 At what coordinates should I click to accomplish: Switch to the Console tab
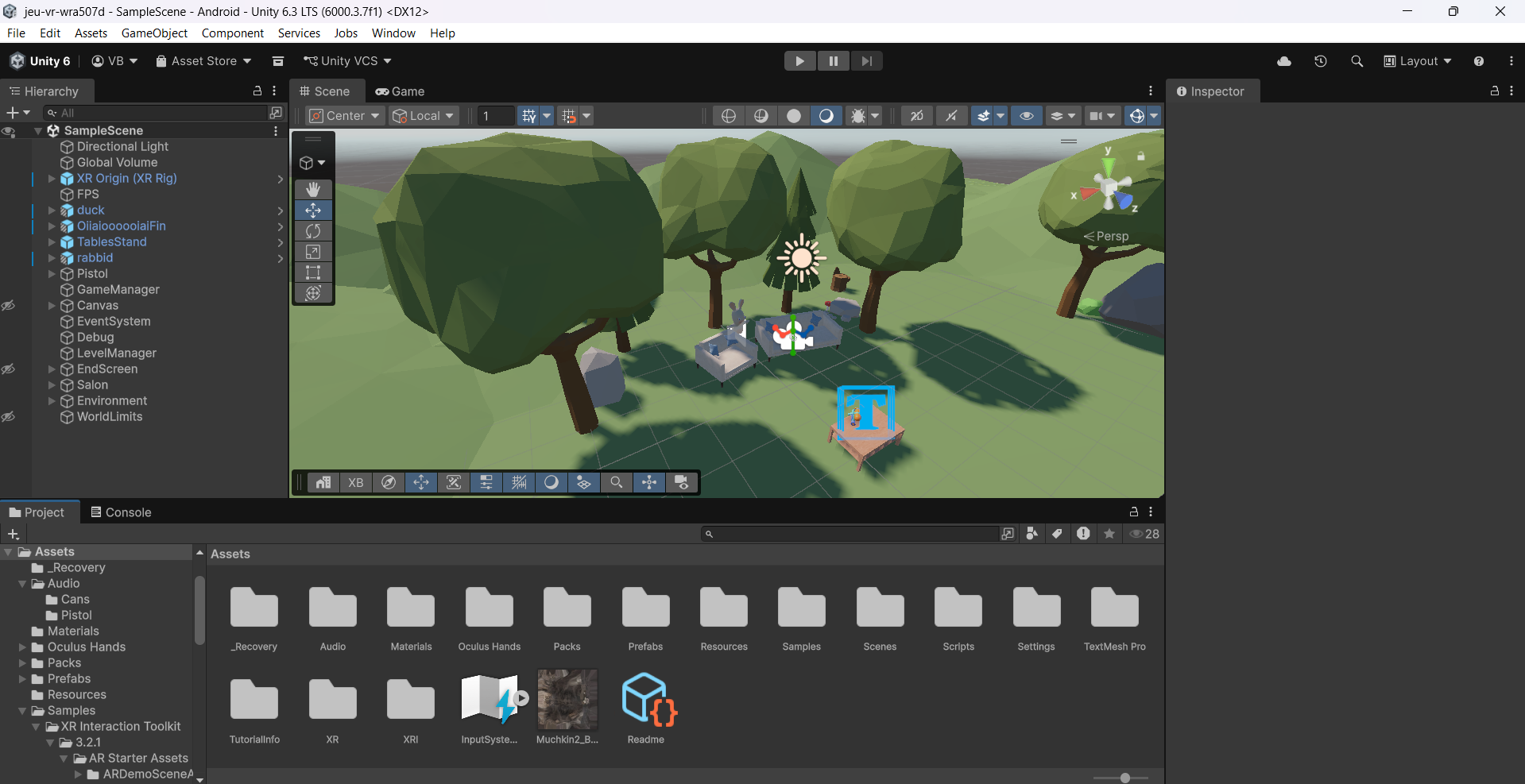pyautogui.click(x=121, y=512)
